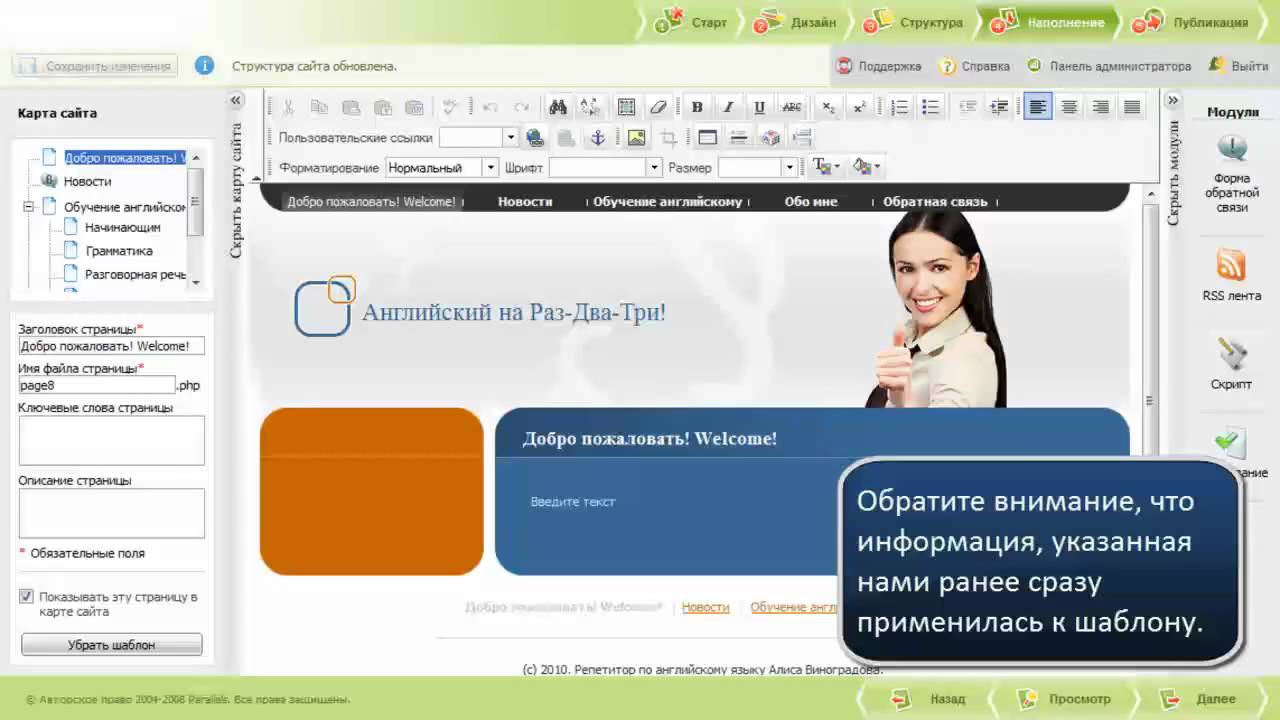Toggle italic formatting
The width and height of the screenshot is (1280, 720).
point(728,107)
